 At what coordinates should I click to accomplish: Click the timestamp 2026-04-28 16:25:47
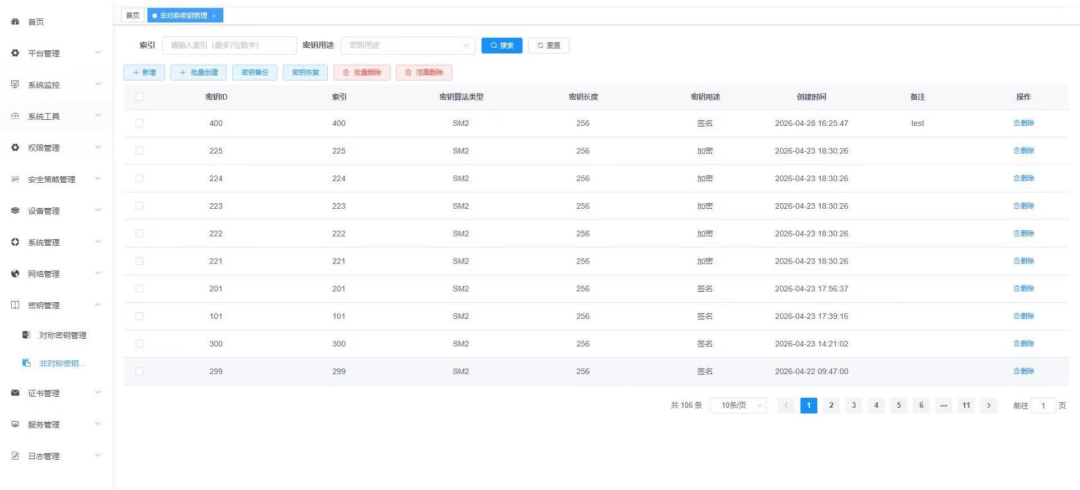tap(811, 123)
